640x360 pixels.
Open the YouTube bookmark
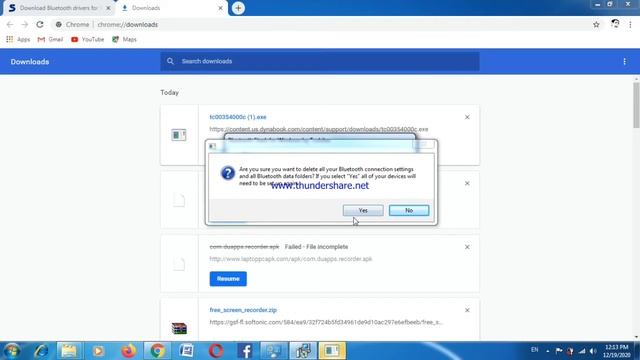coord(87,40)
